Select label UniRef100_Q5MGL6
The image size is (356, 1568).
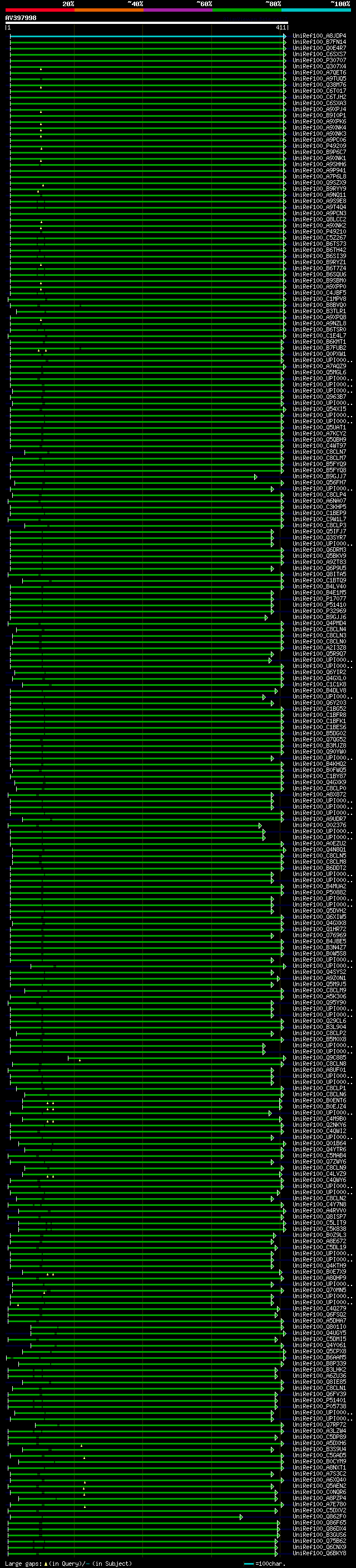point(319,373)
